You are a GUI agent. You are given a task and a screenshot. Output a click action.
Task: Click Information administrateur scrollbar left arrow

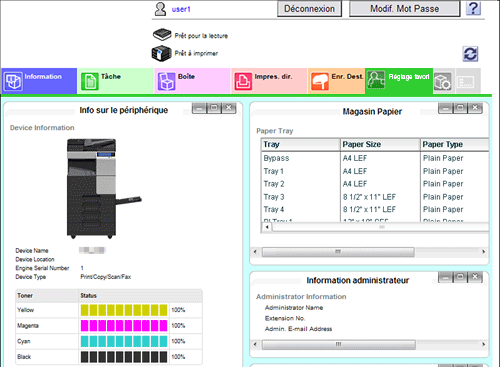[255, 344]
